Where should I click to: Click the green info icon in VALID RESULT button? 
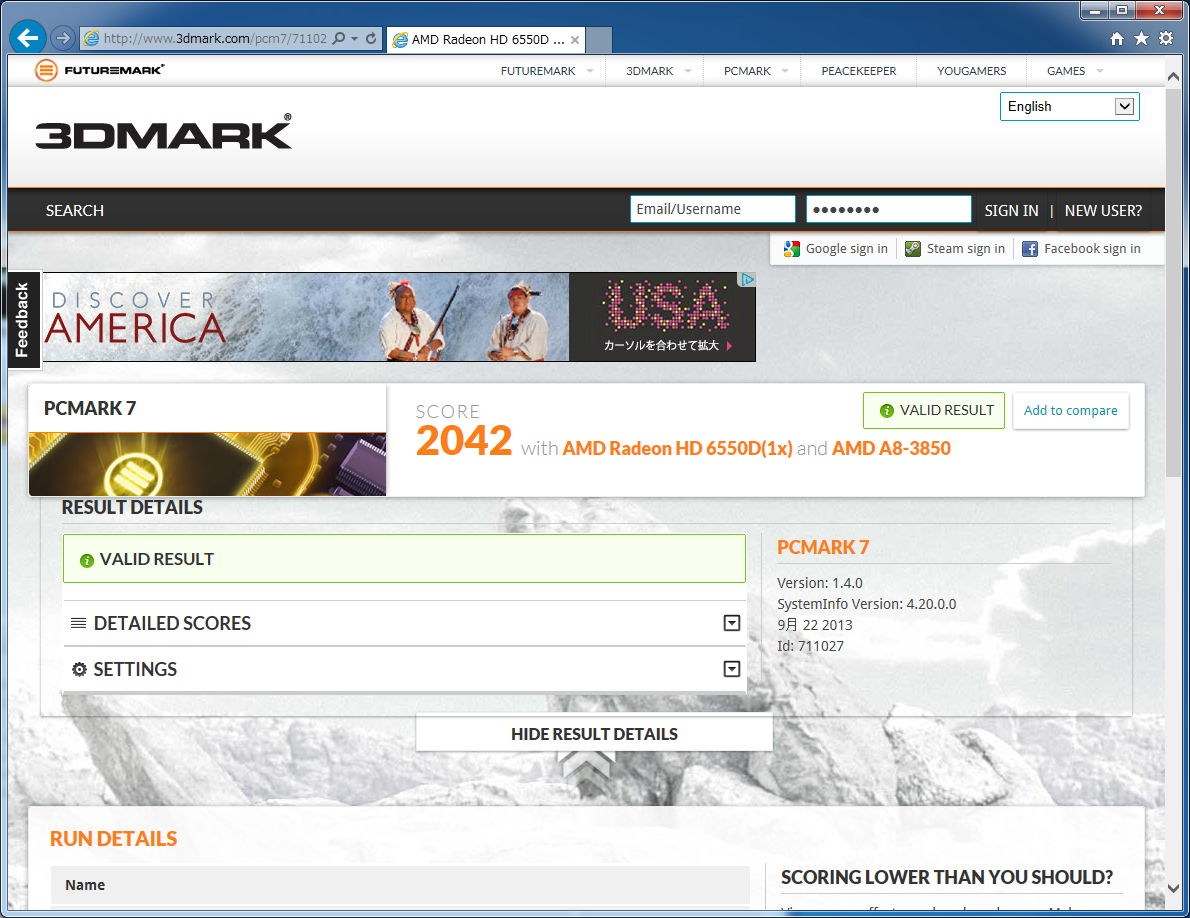[x=886, y=410]
